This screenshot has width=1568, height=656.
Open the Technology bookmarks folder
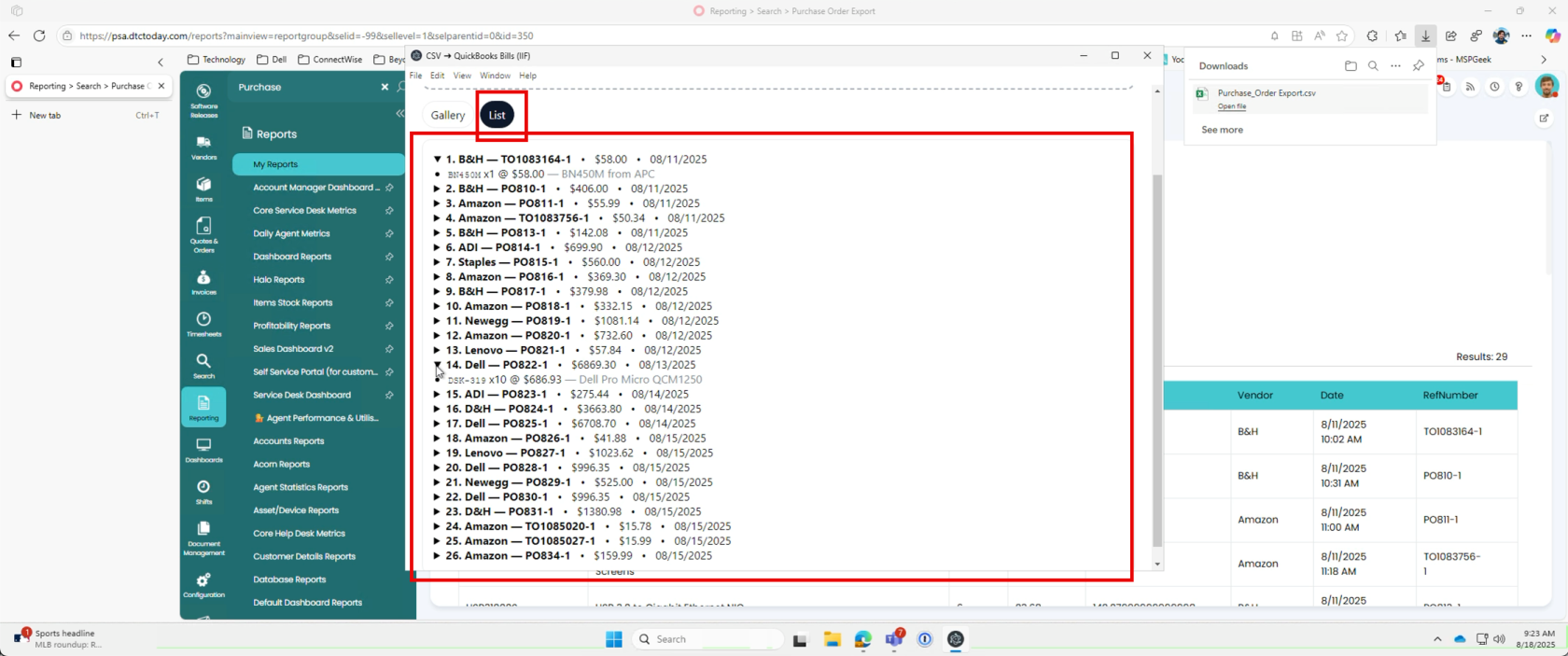tap(216, 60)
